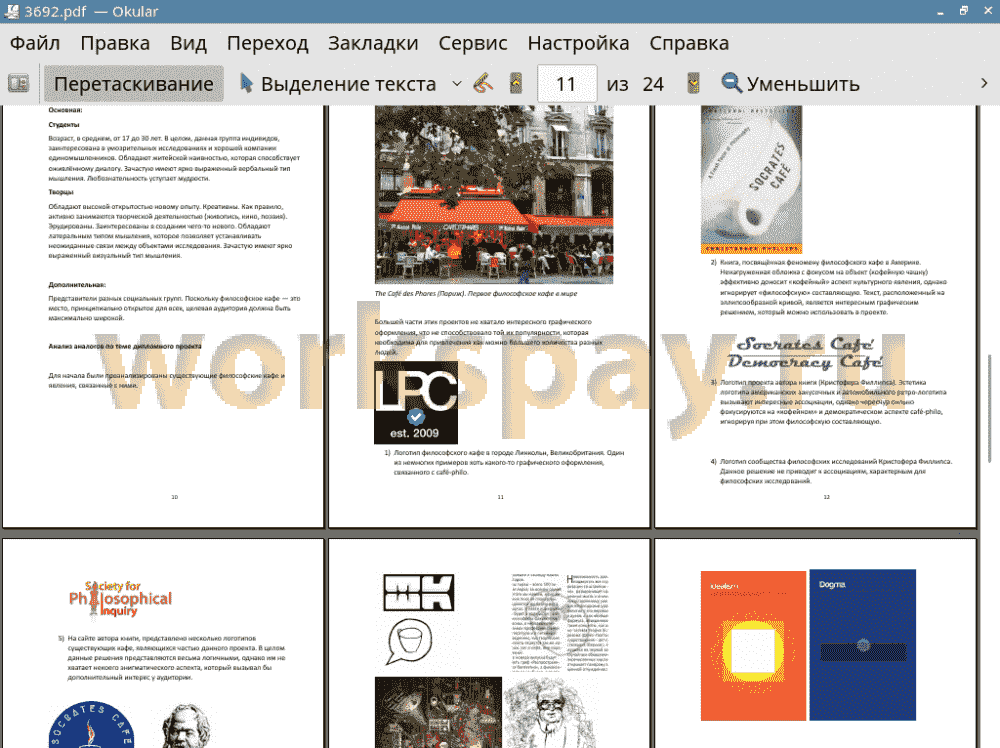Click the Society for Philosophical Inquiry logo

click(x=120, y=599)
